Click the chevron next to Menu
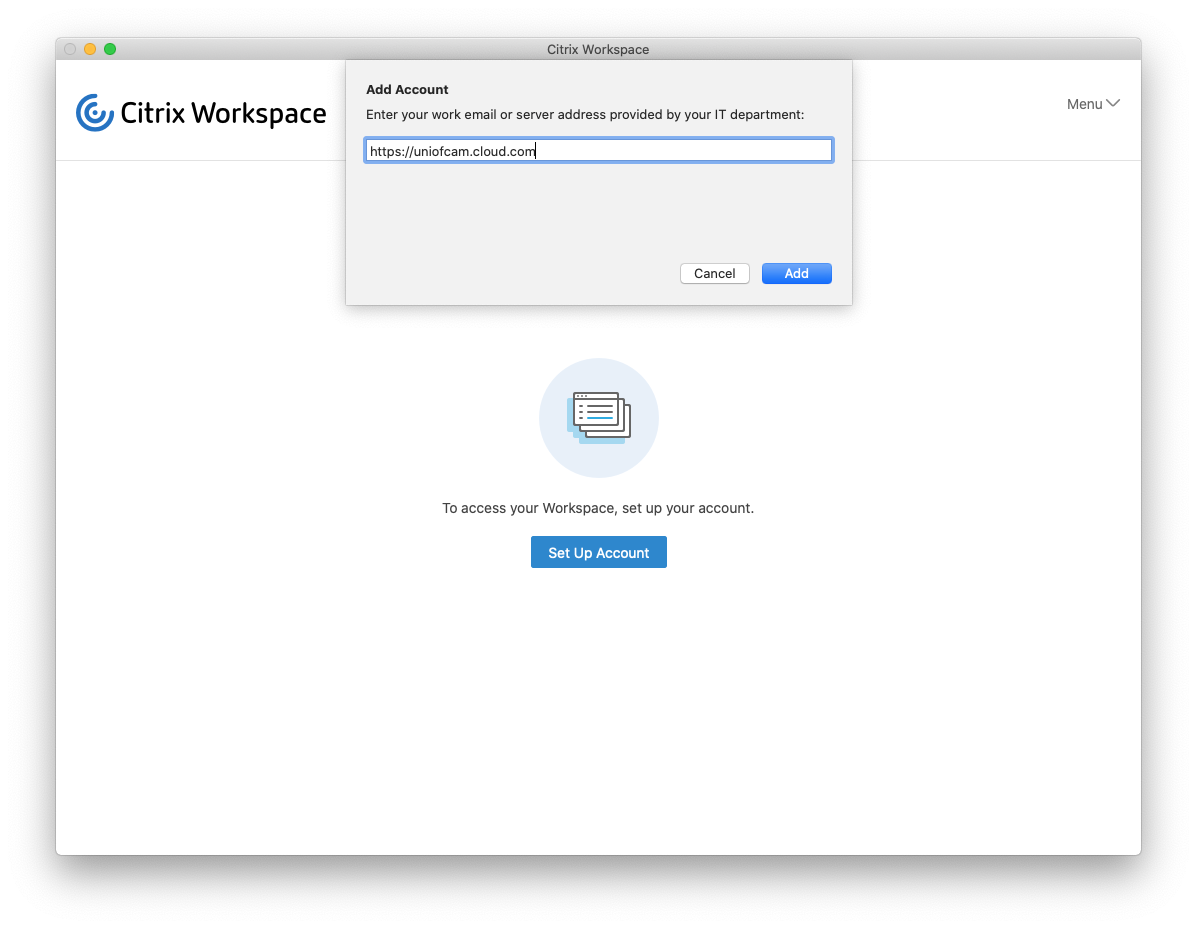This screenshot has height=929, width=1197. point(1115,103)
